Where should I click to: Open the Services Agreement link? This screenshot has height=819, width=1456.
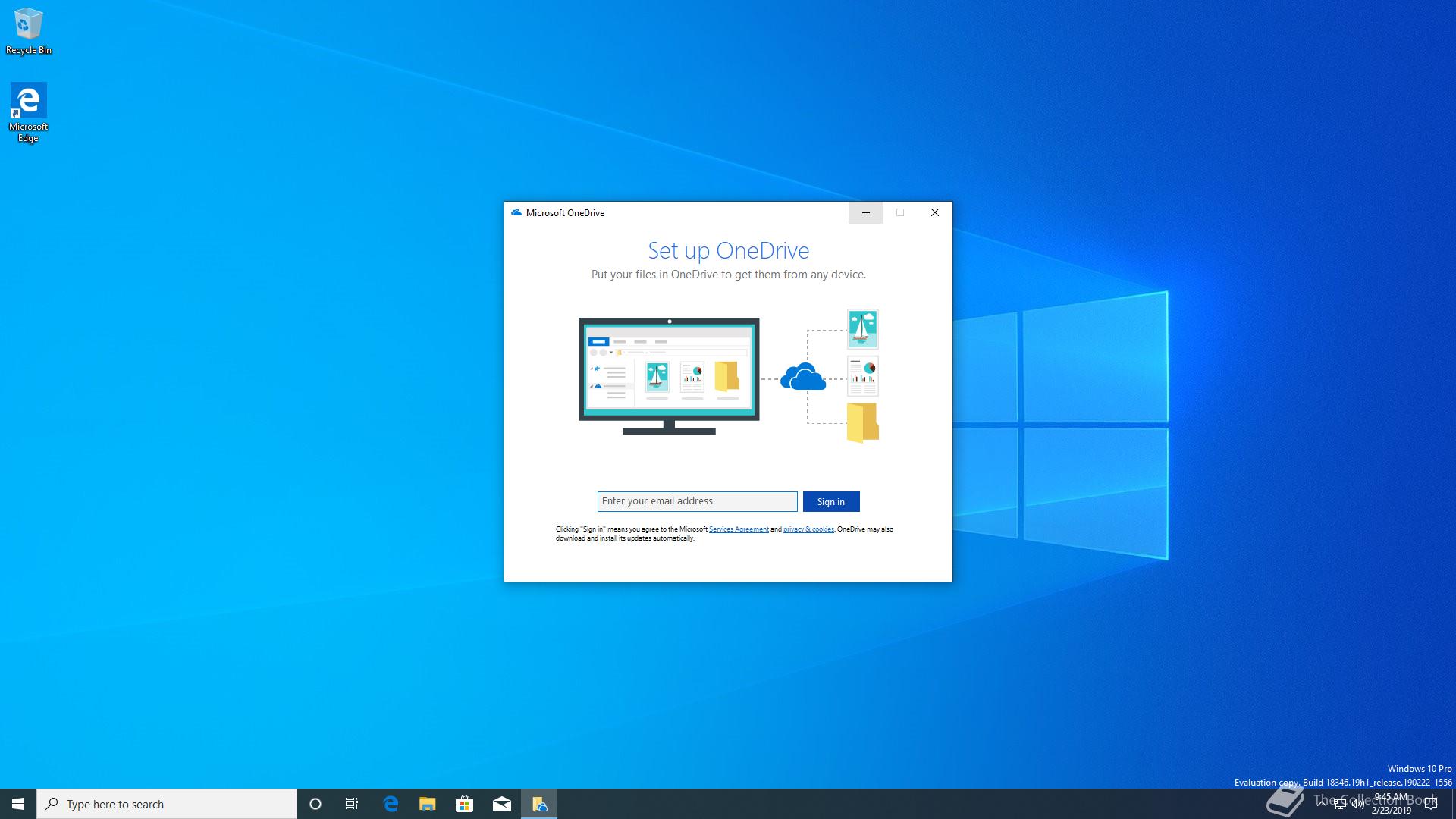[x=738, y=529]
